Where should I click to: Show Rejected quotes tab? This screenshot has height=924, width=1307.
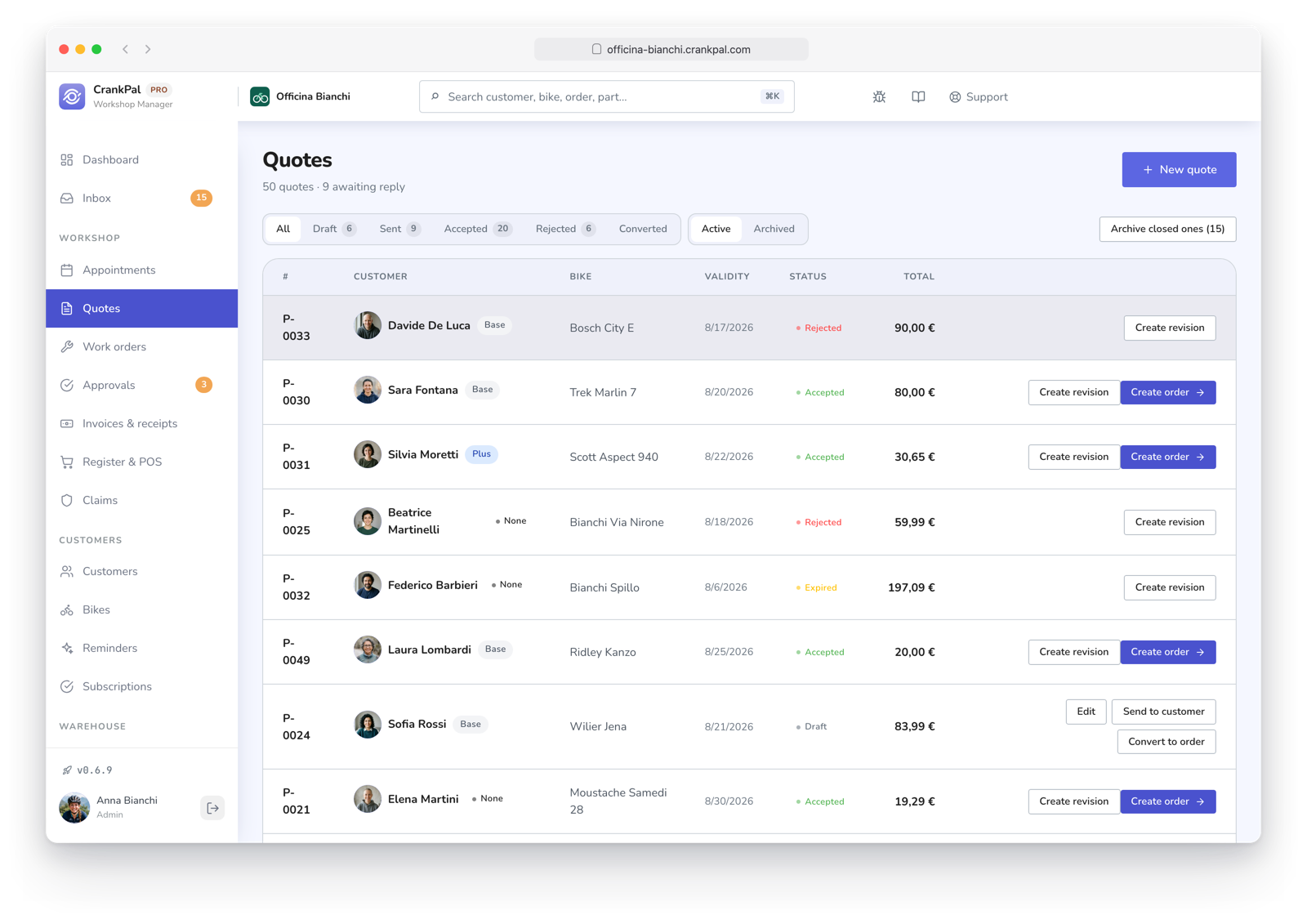pyautogui.click(x=565, y=229)
